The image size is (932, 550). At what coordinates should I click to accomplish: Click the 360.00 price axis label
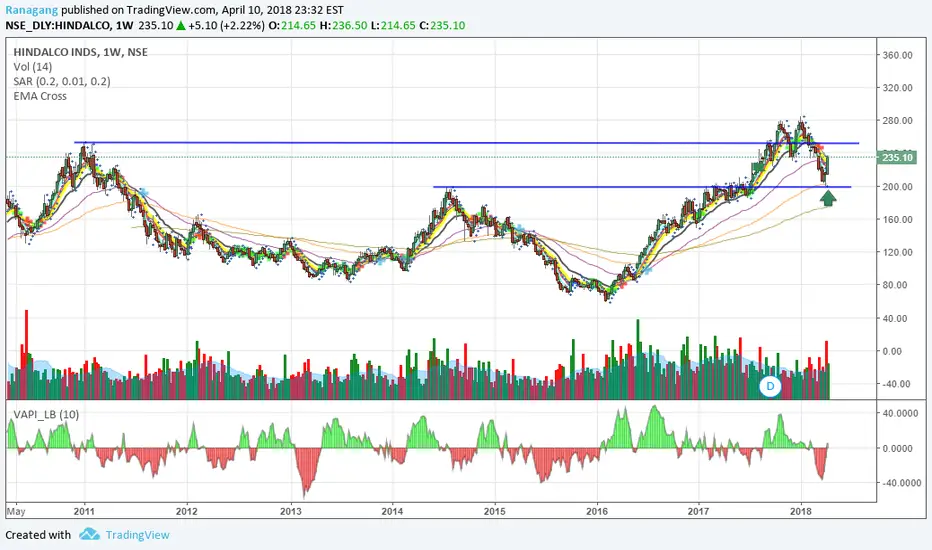pos(898,55)
